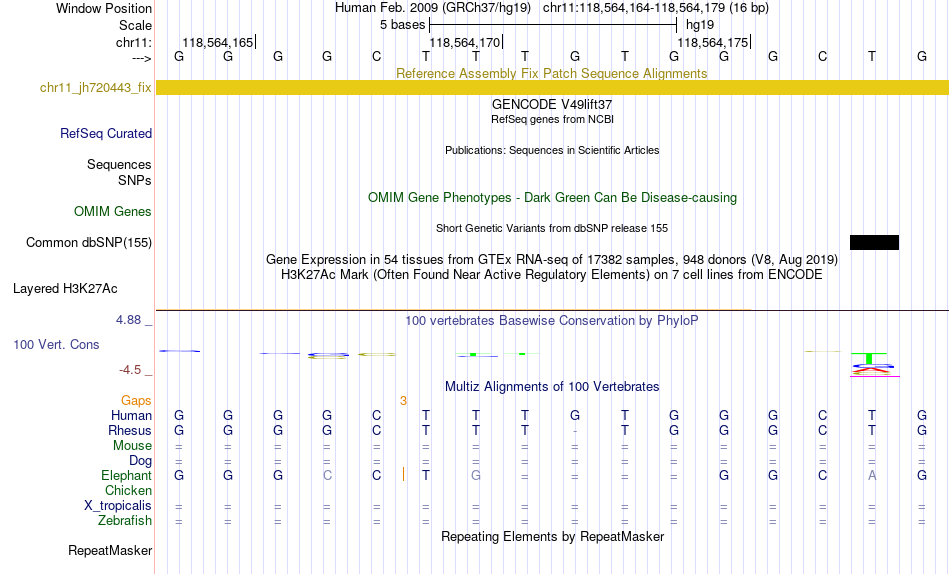Click the hg19 label beside scale bar
The image size is (950, 574).
700,25
